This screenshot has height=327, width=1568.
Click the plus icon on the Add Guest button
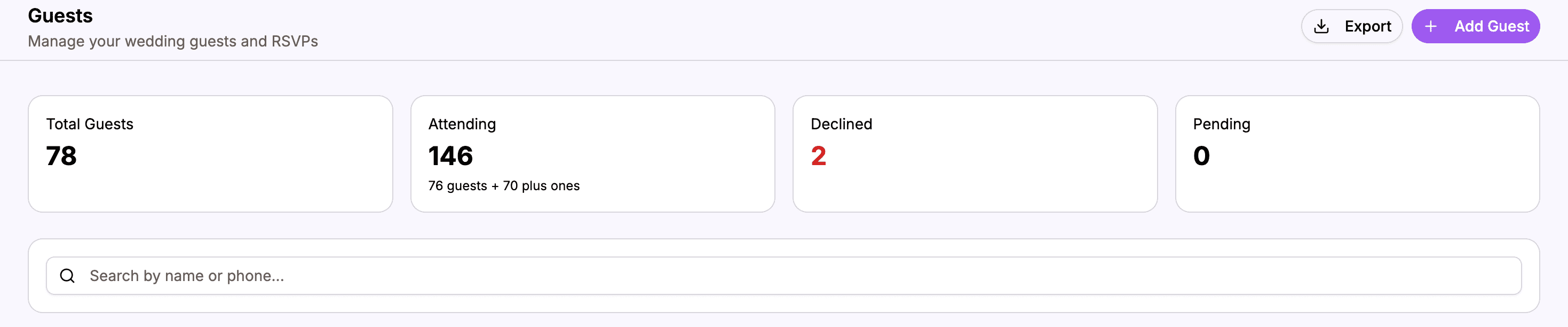tap(1430, 26)
